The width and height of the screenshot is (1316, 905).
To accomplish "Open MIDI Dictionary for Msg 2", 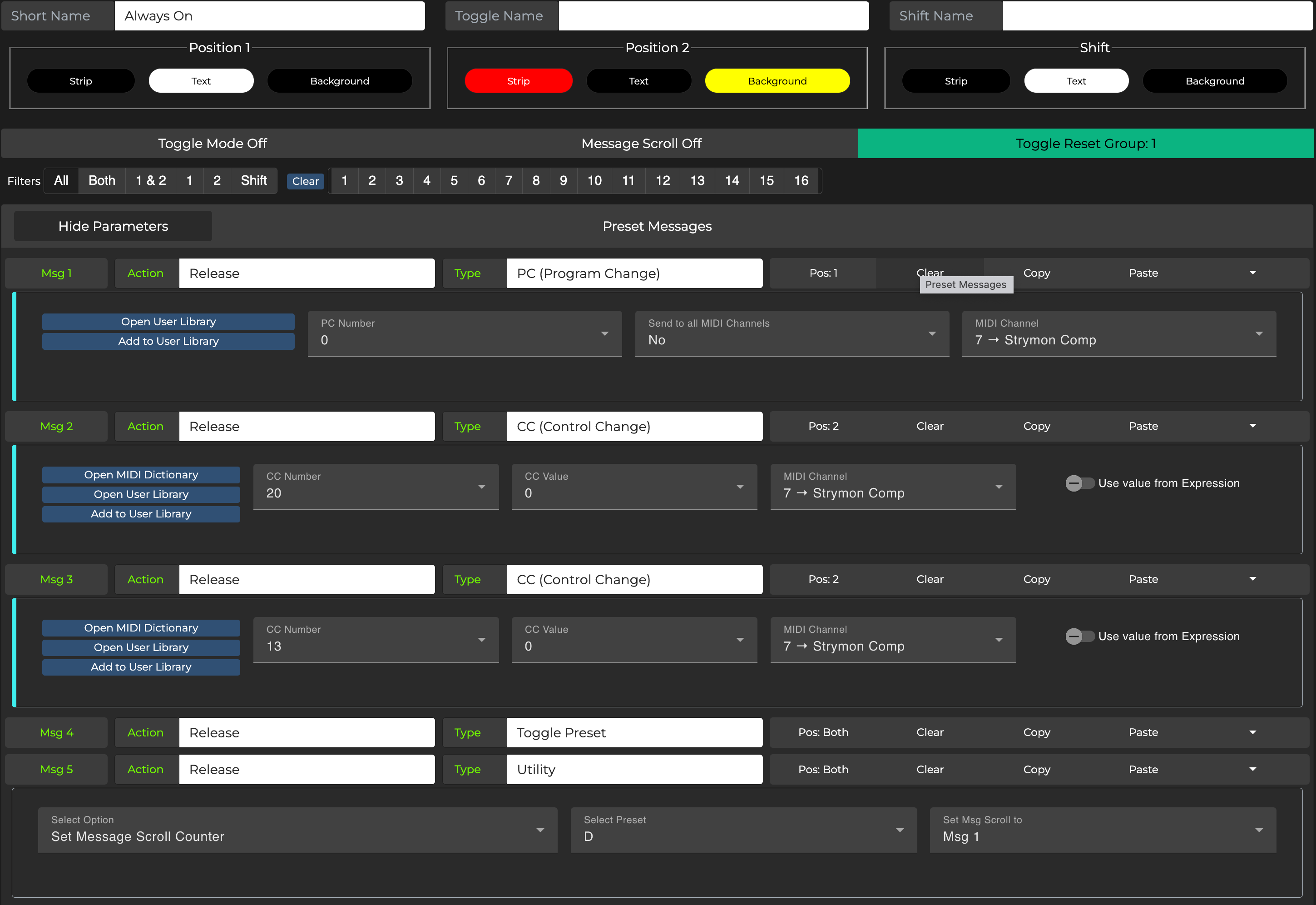I will [141, 475].
